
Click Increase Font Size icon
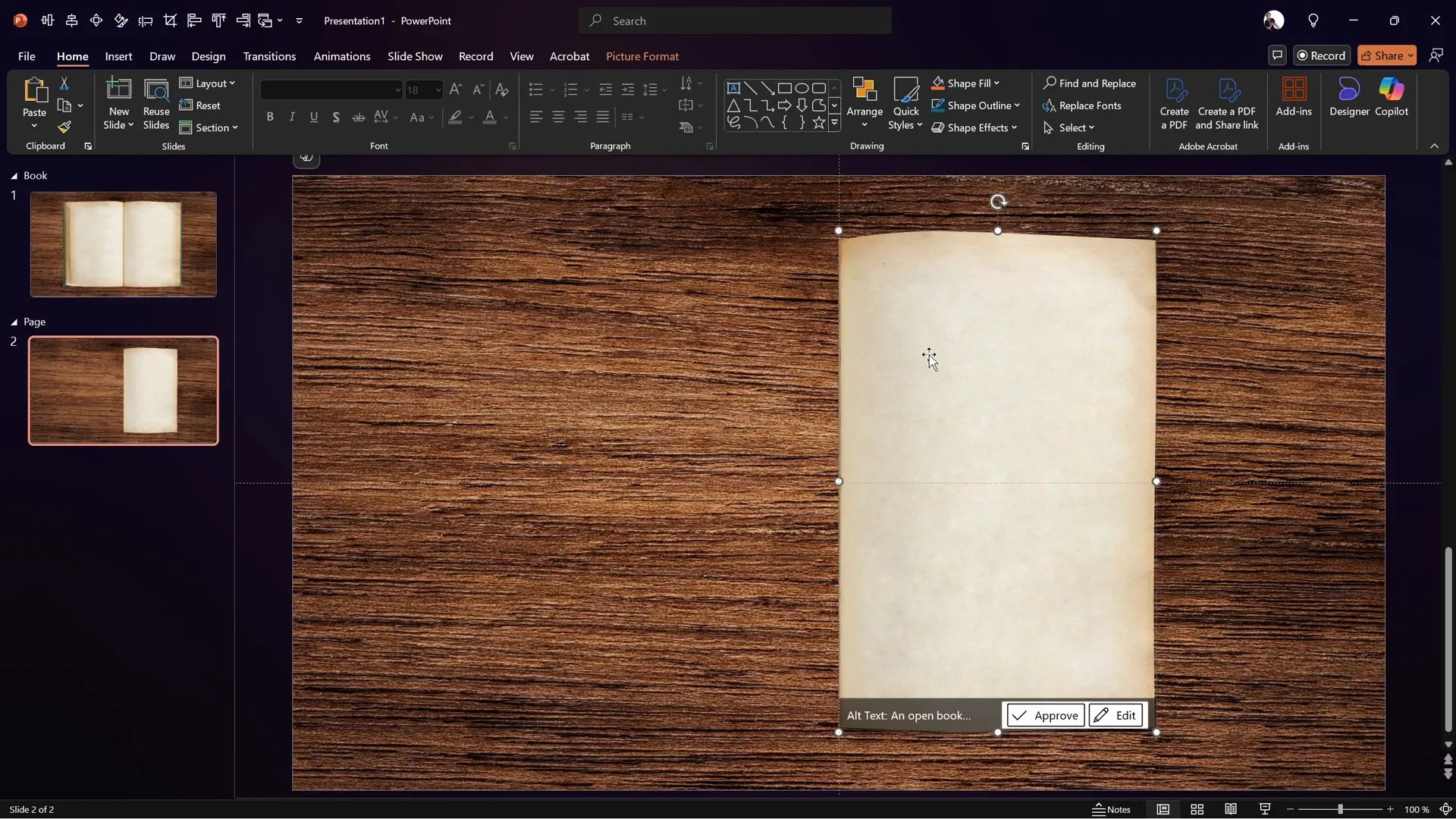pos(455,89)
